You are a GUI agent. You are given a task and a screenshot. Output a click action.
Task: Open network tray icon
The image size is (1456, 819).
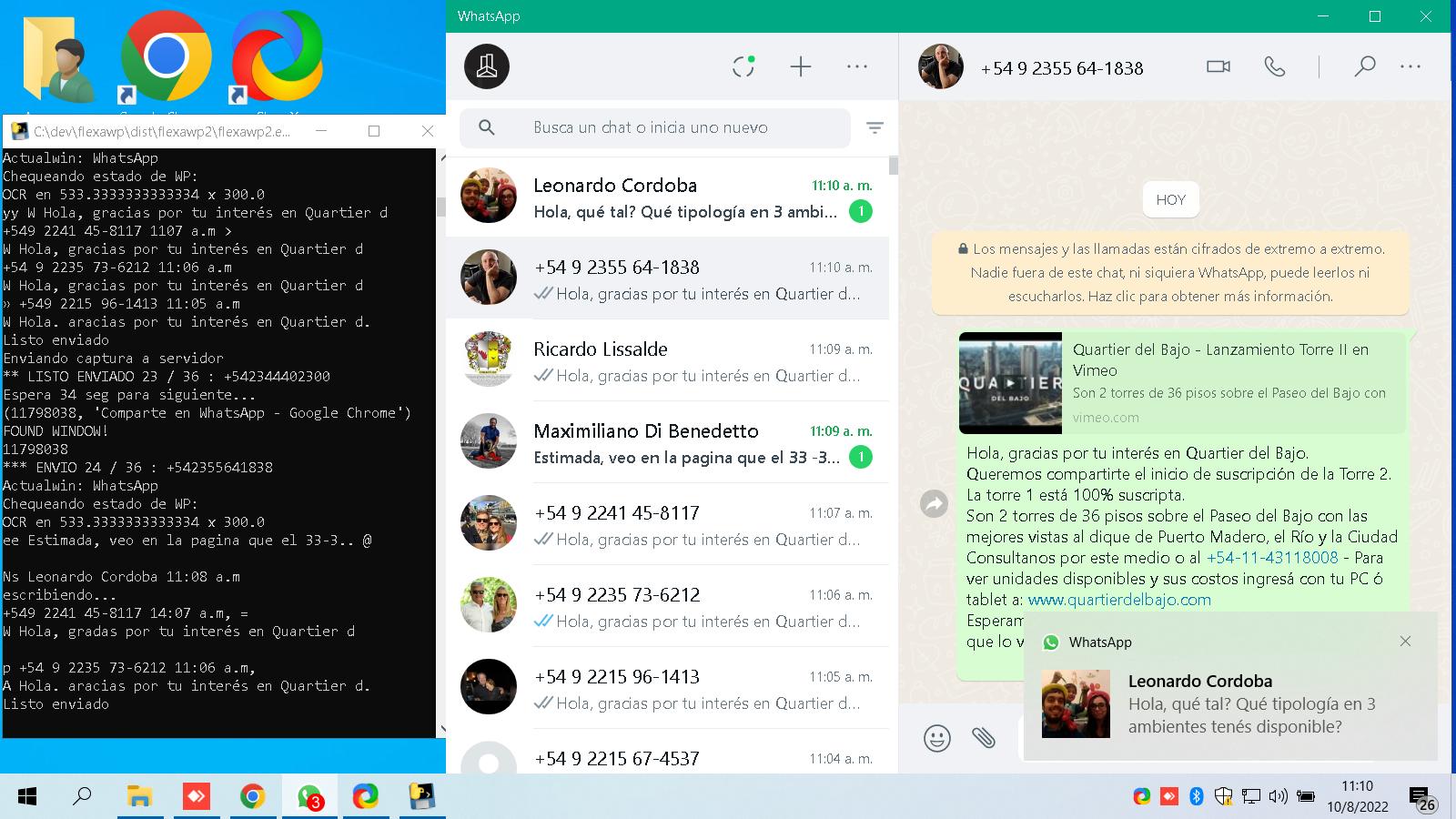click(x=1251, y=797)
